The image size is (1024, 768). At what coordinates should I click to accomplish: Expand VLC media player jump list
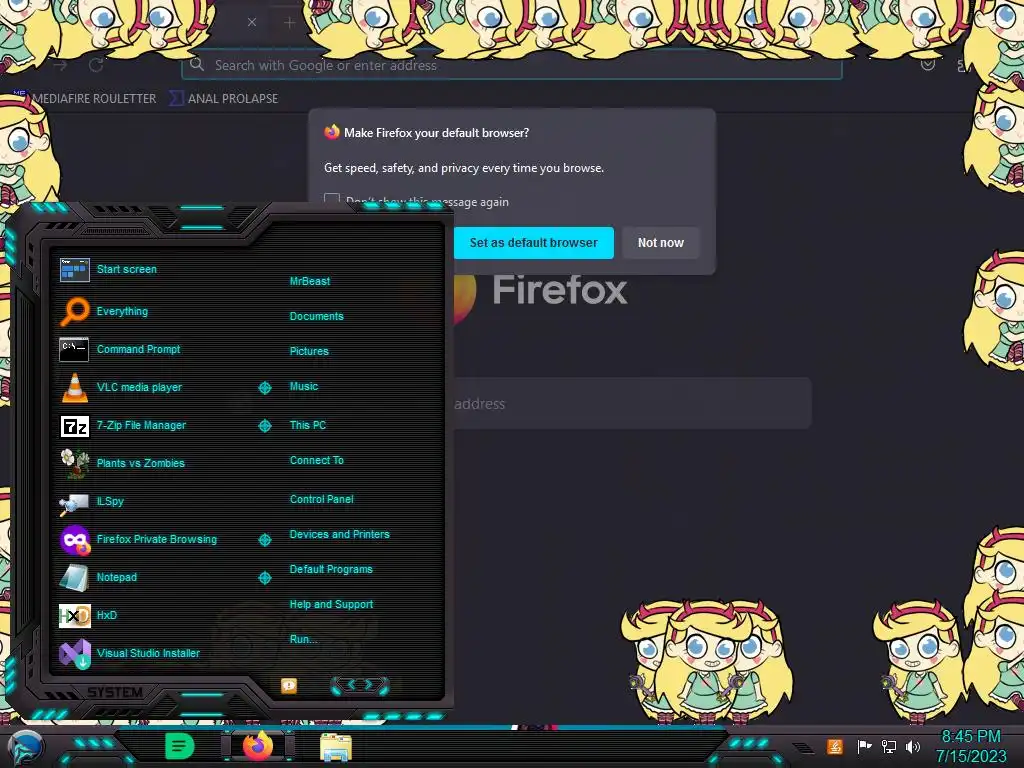(264, 388)
